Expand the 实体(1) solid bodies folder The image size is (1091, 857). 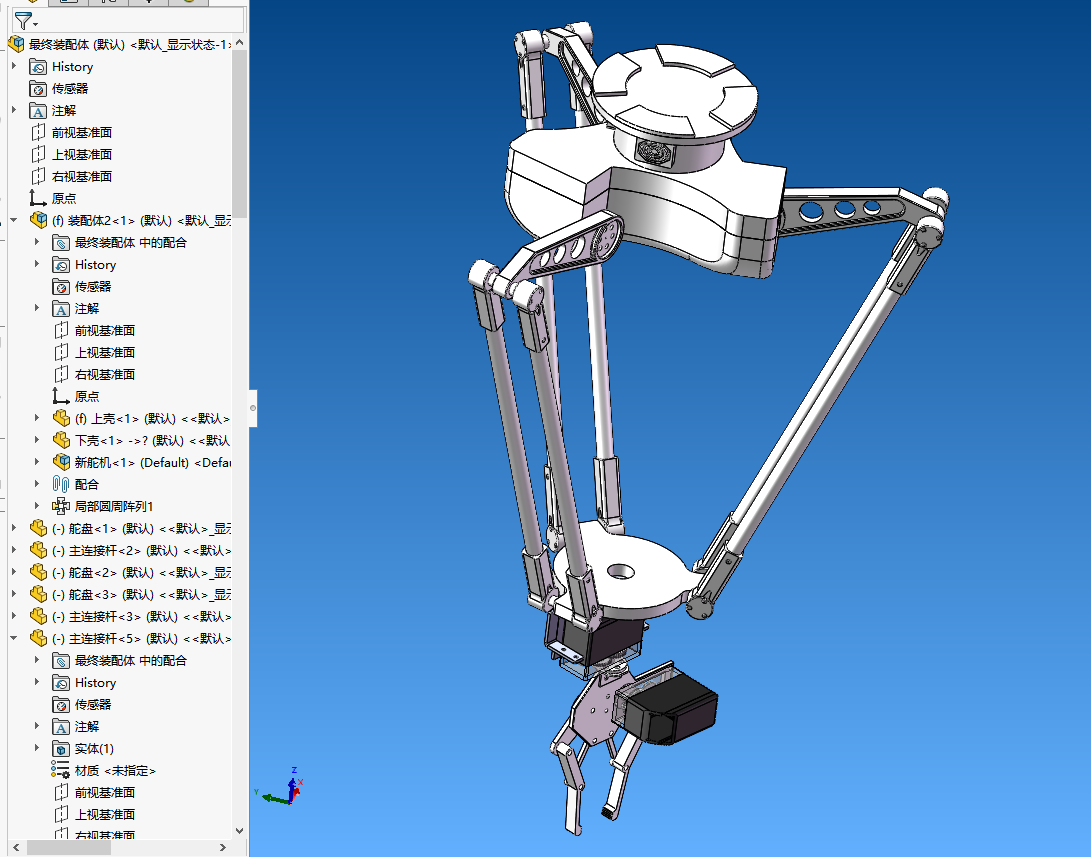[x=38, y=748]
